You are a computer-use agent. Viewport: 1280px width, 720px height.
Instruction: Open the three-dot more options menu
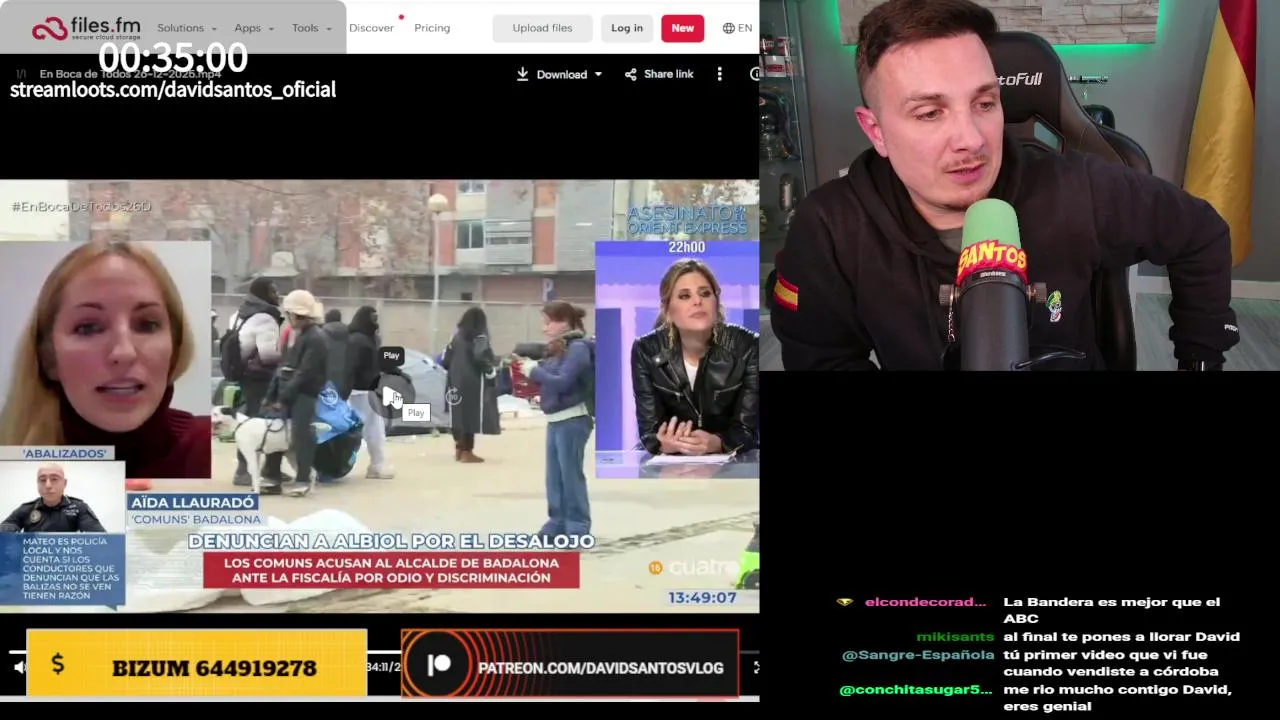[x=719, y=74]
